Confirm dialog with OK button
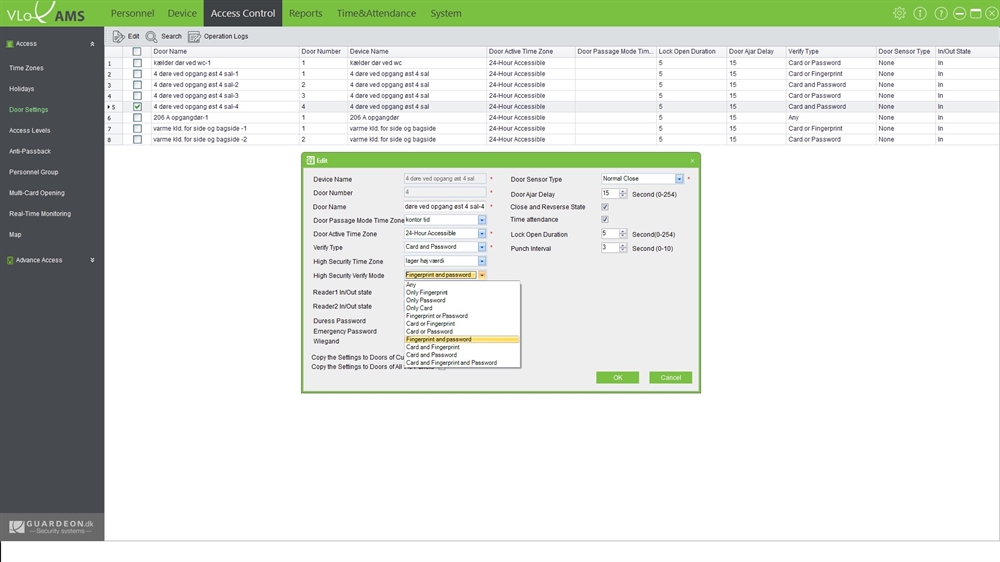Viewport: 1000px width, 562px height. tap(617, 378)
